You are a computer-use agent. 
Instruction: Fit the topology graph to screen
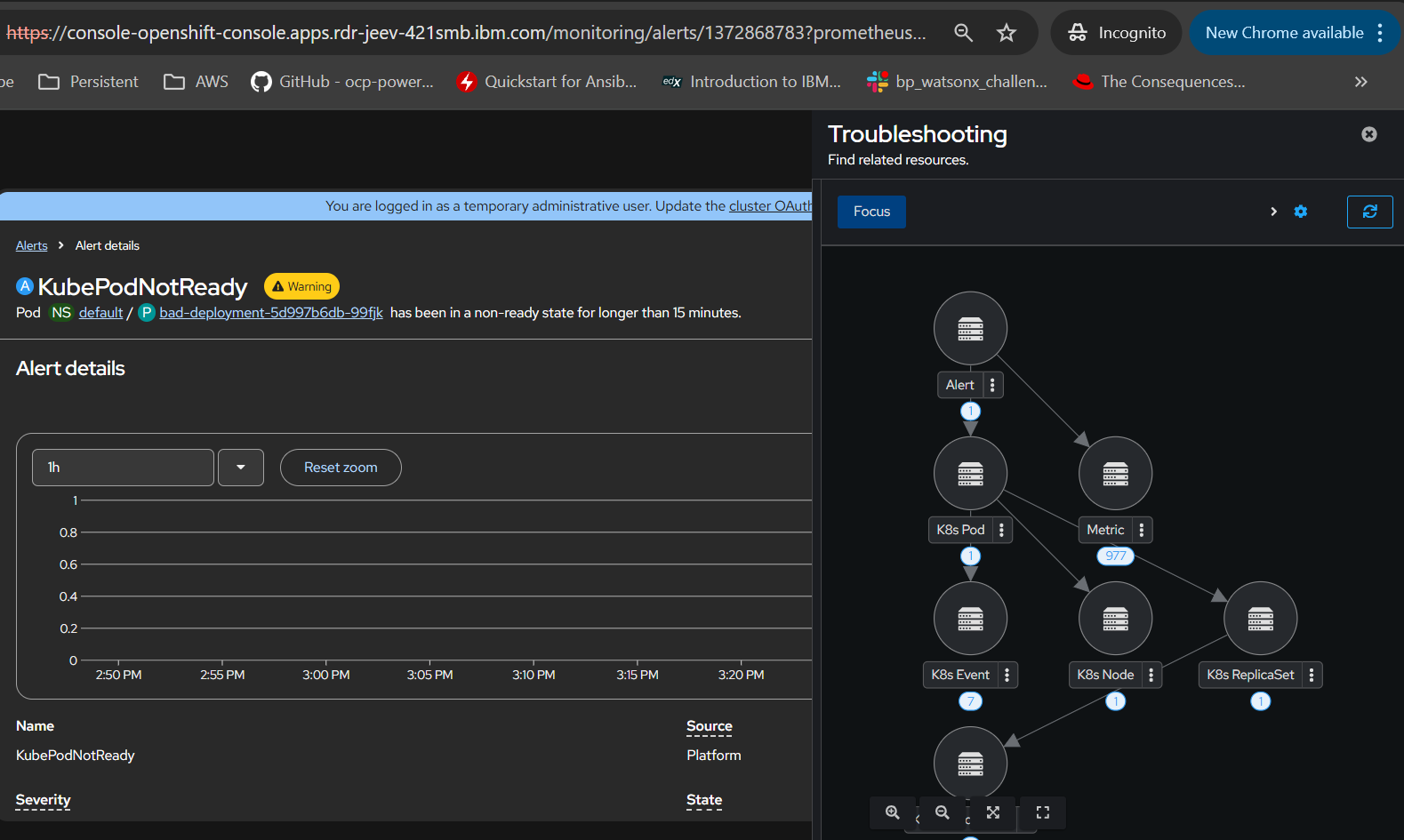click(993, 812)
